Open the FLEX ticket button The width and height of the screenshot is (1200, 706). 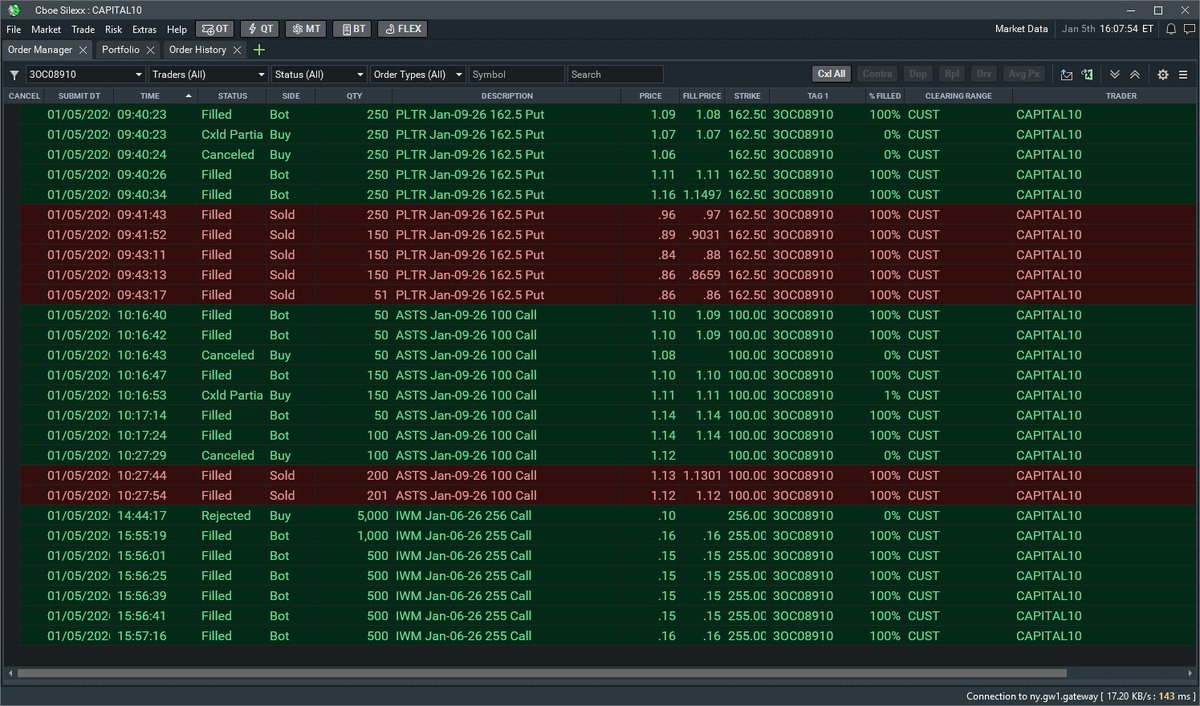coord(402,29)
